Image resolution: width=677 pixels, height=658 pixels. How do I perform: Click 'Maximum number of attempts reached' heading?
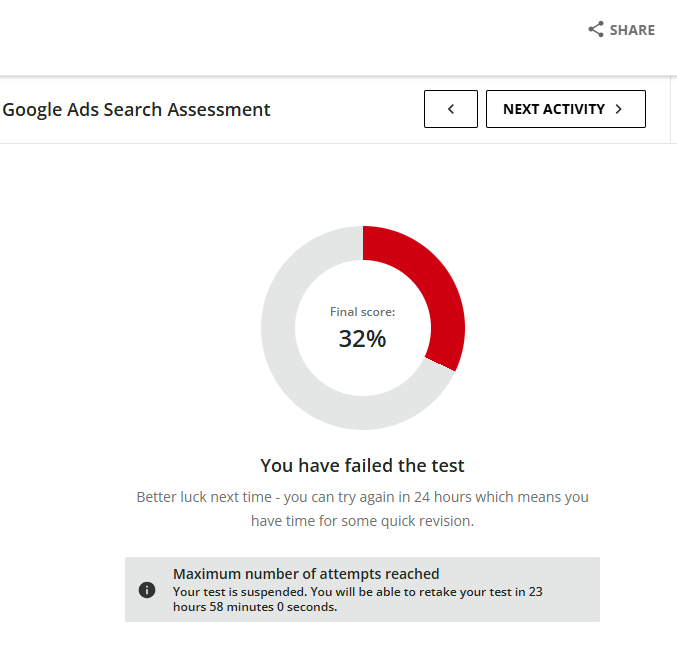[306, 574]
